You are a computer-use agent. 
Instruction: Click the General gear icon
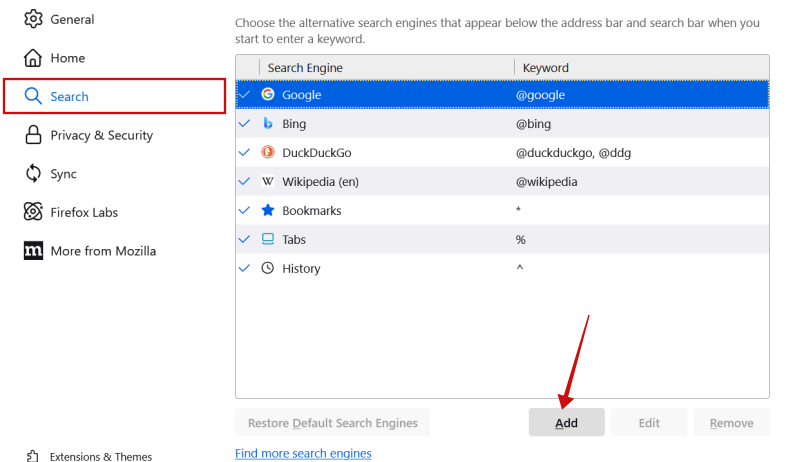tap(33, 19)
